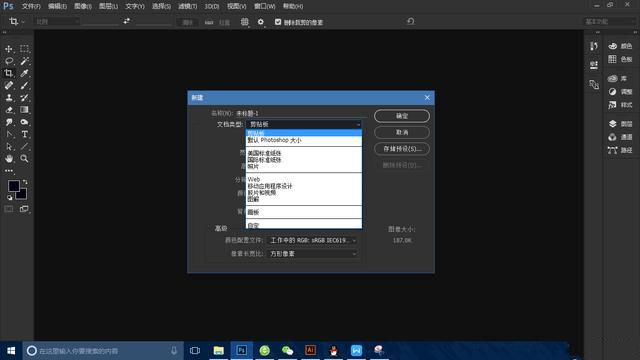Swap crop width and height arrows
This screenshot has height=360, width=640.
tap(127, 21)
